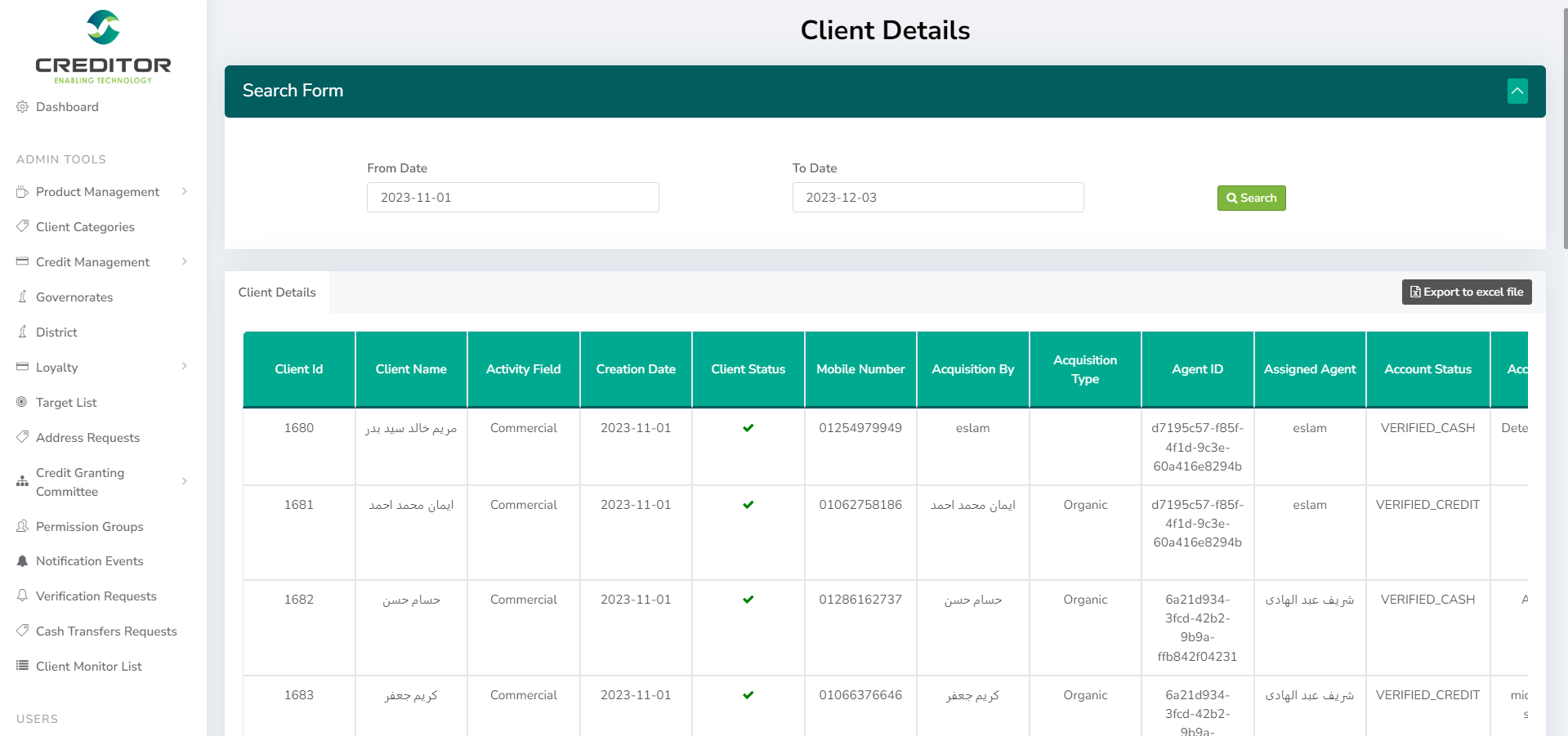Click the Credit Granting Committee icon
Viewport: 1568px width, 736px height.
(22, 482)
